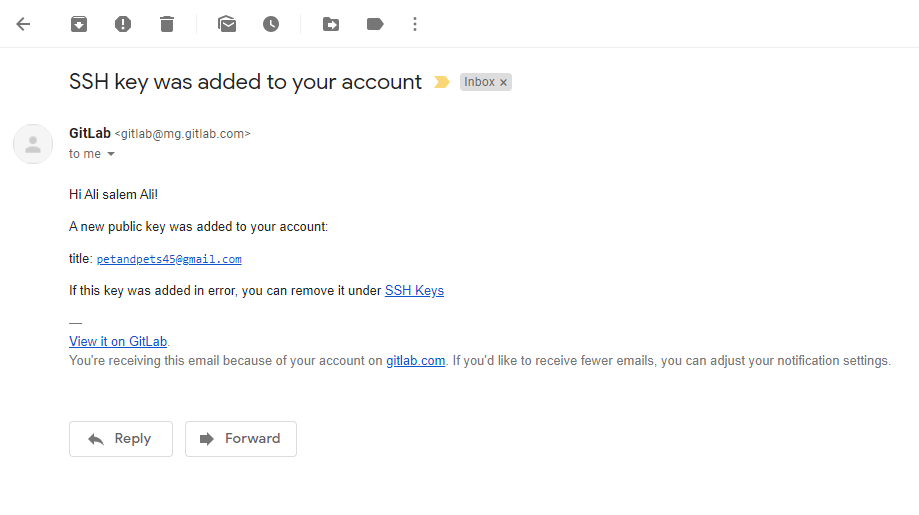Delete this email with trash icon
The width and height of the screenshot is (919, 515).
click(167, 24)
